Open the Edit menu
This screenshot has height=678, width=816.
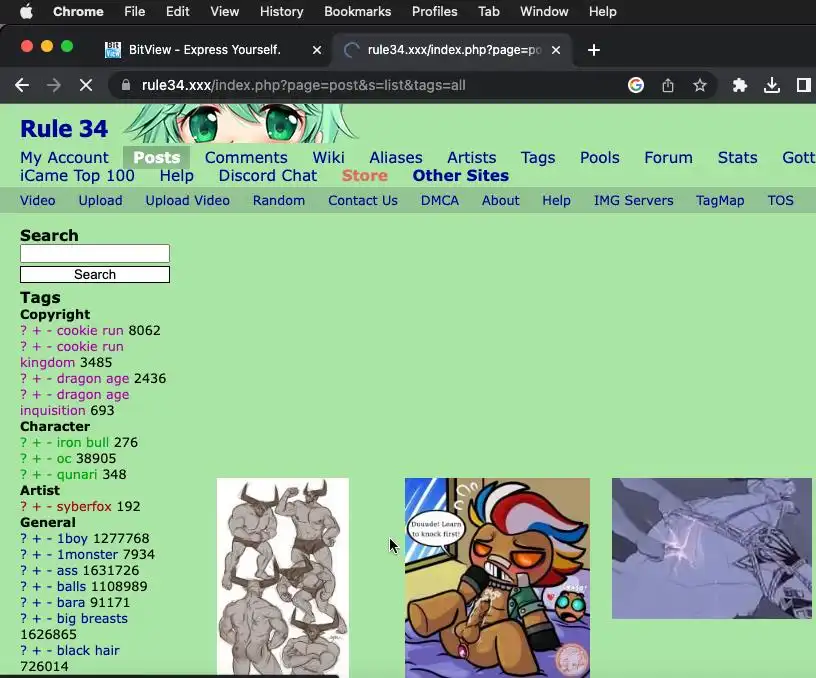[177, 11]
